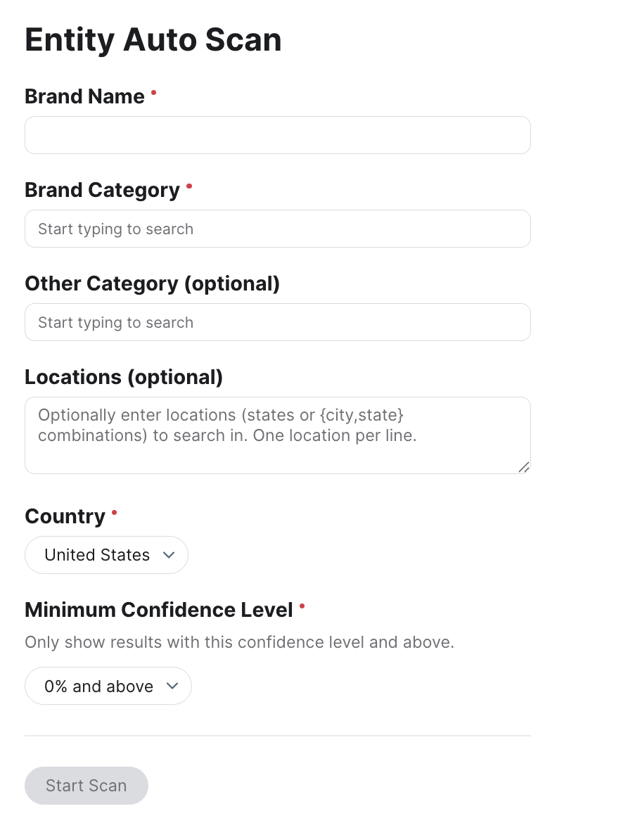Focus the Brand Category search box

pyautogui.click(x=277, y=229)
